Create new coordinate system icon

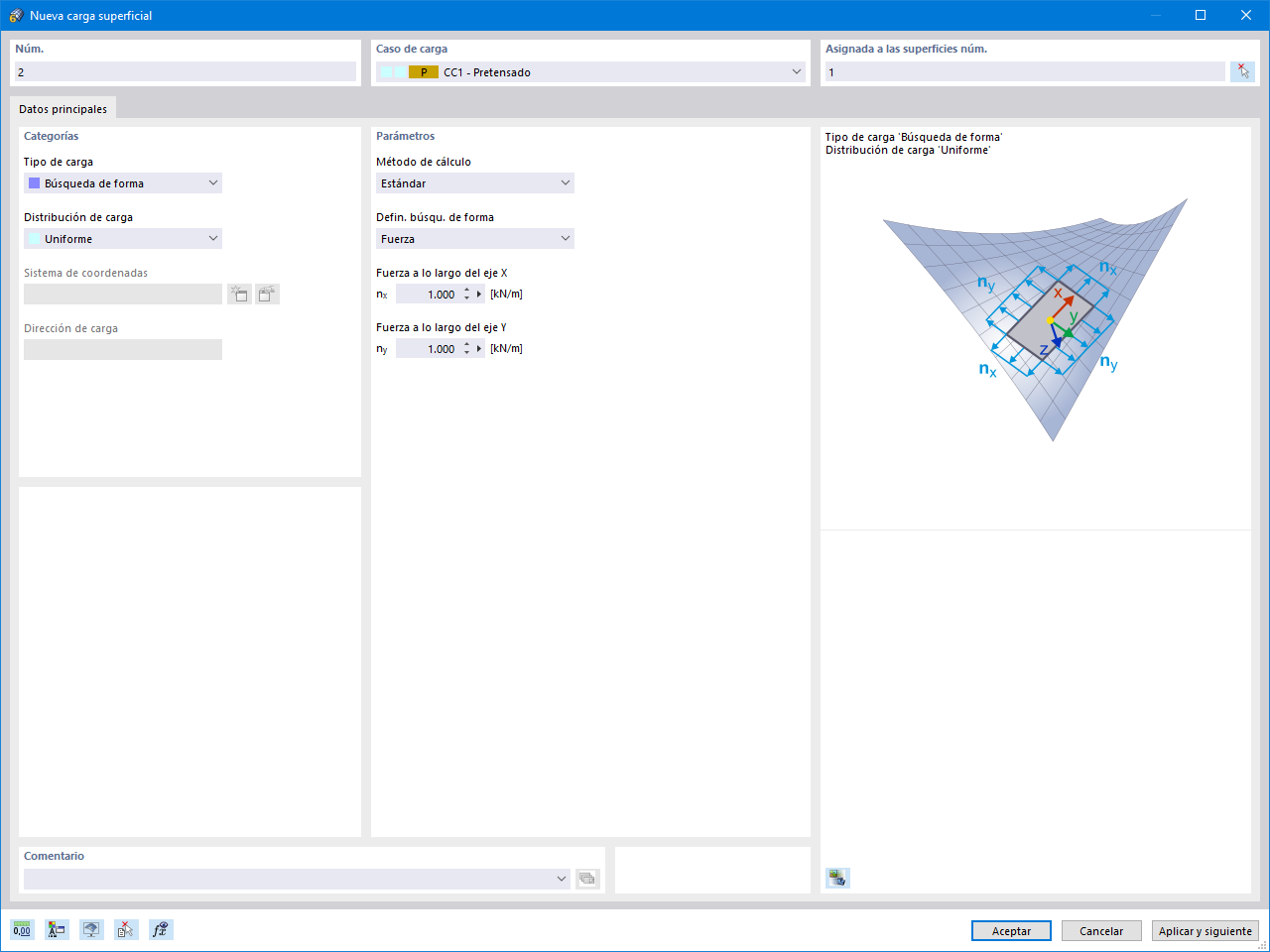pos(239,294)
